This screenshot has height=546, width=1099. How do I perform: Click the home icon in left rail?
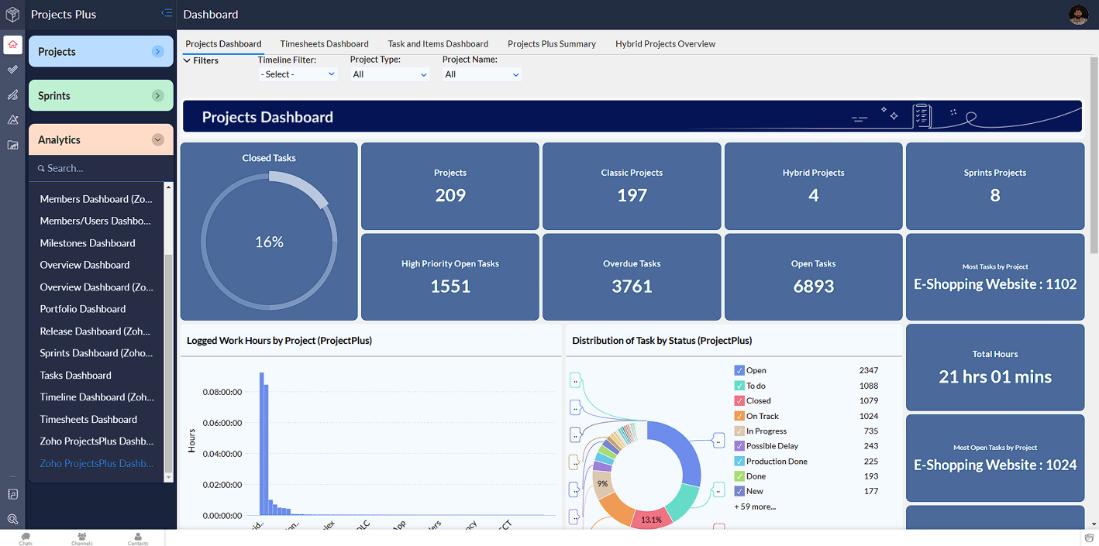click(x=13, y=45)
